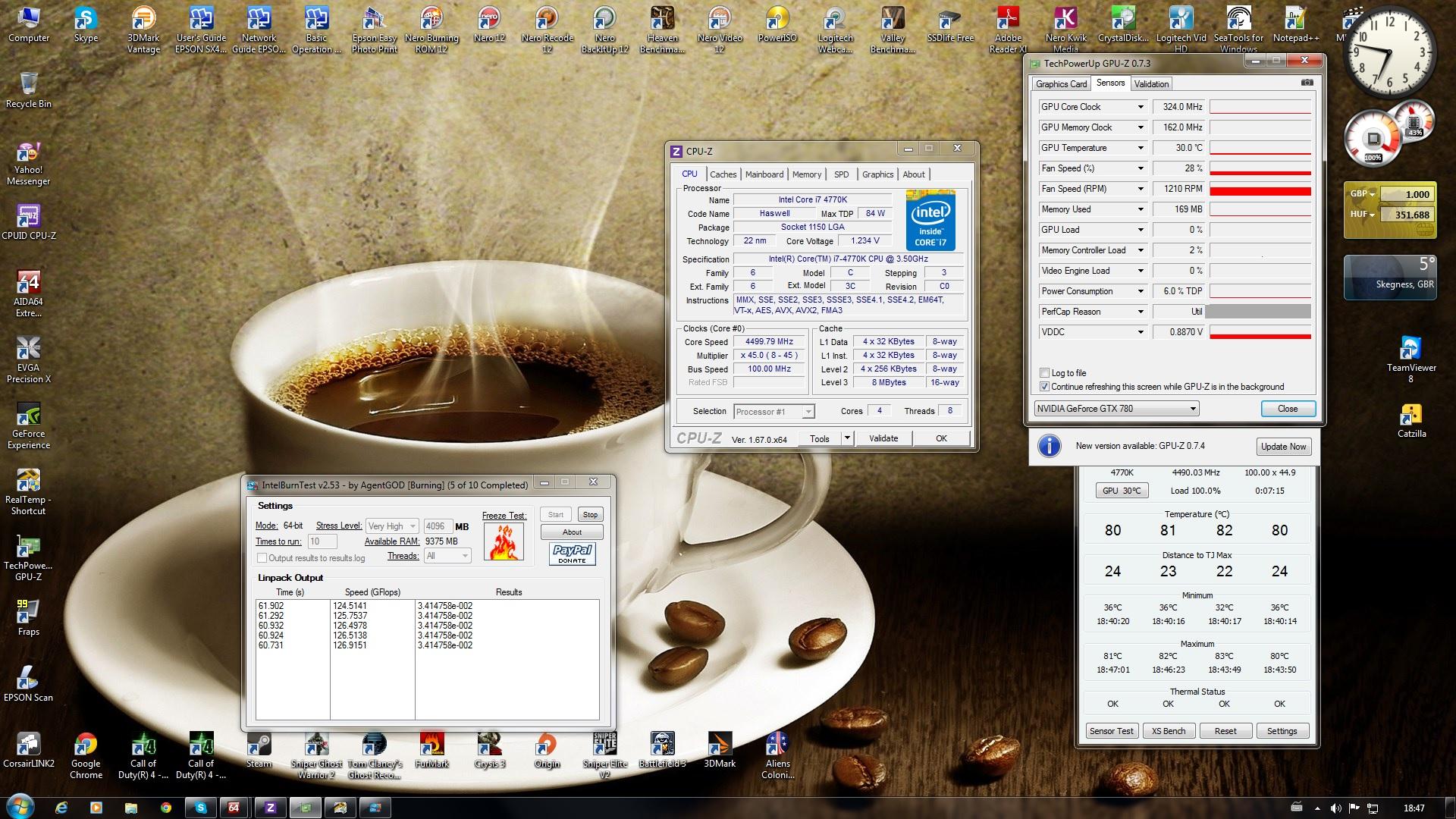Open Internet Explorer from taskbar
This screenshot has height=819, width=1456.
click(61, 808)
